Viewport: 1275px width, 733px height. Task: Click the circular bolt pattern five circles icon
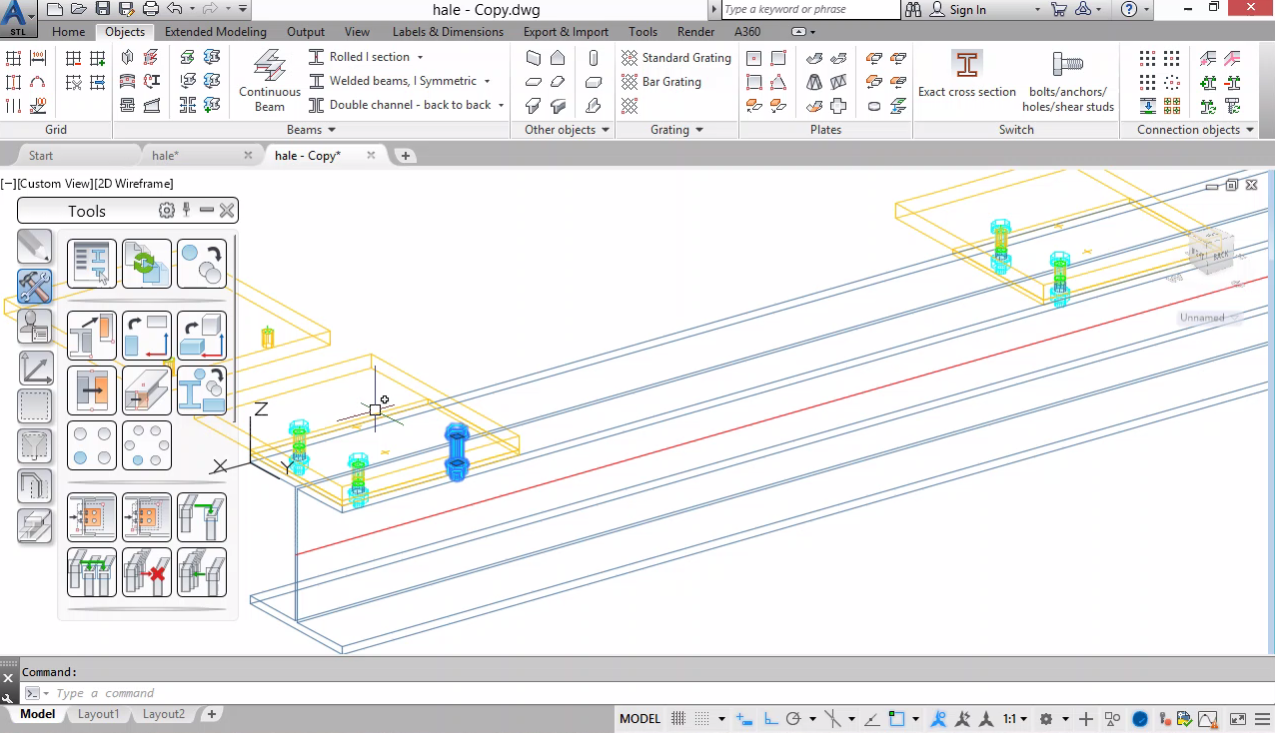147,445
